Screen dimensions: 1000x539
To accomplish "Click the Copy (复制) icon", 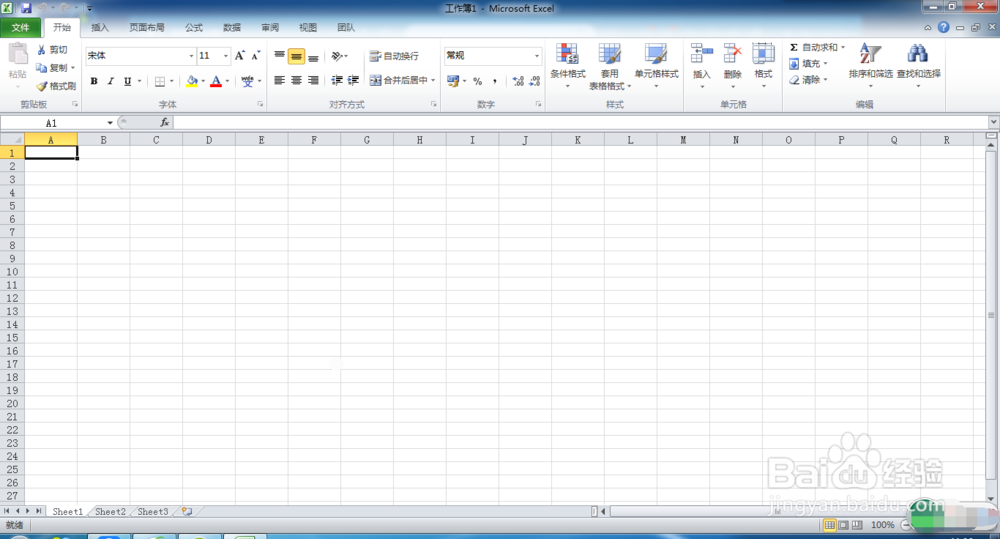I will tap(41, 68).
